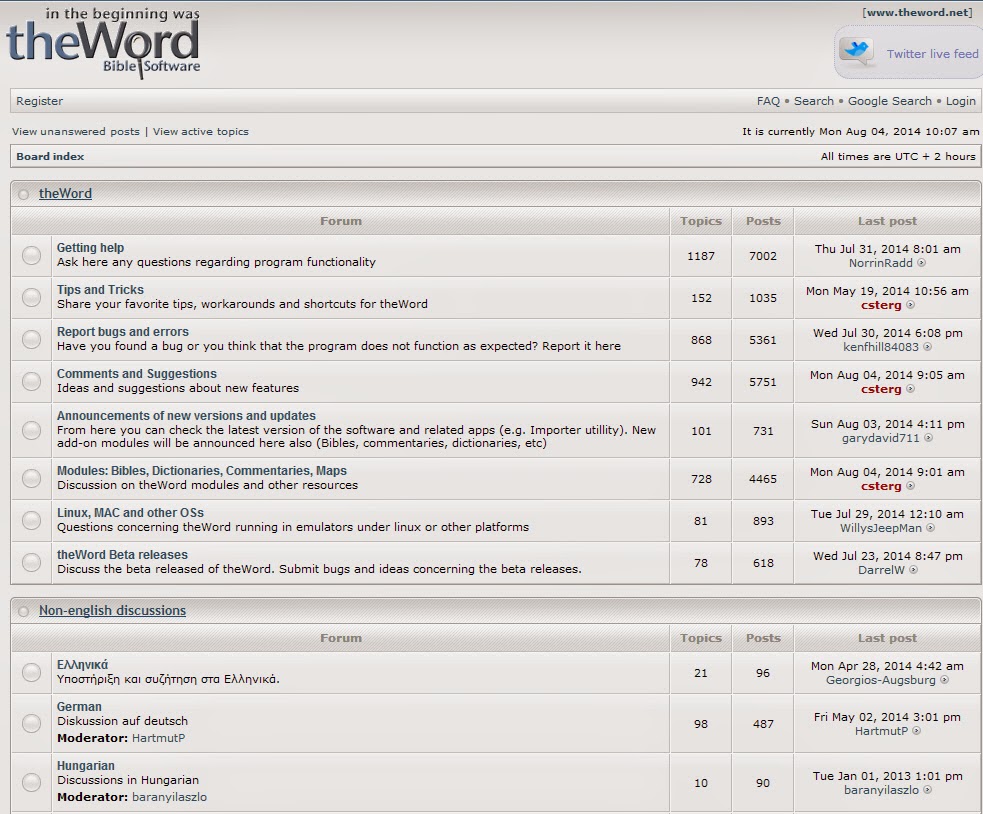Open DarrelW's user profile
Image resolution: width=983 pixels, height=814 pixels.
(x=881, y=570)
